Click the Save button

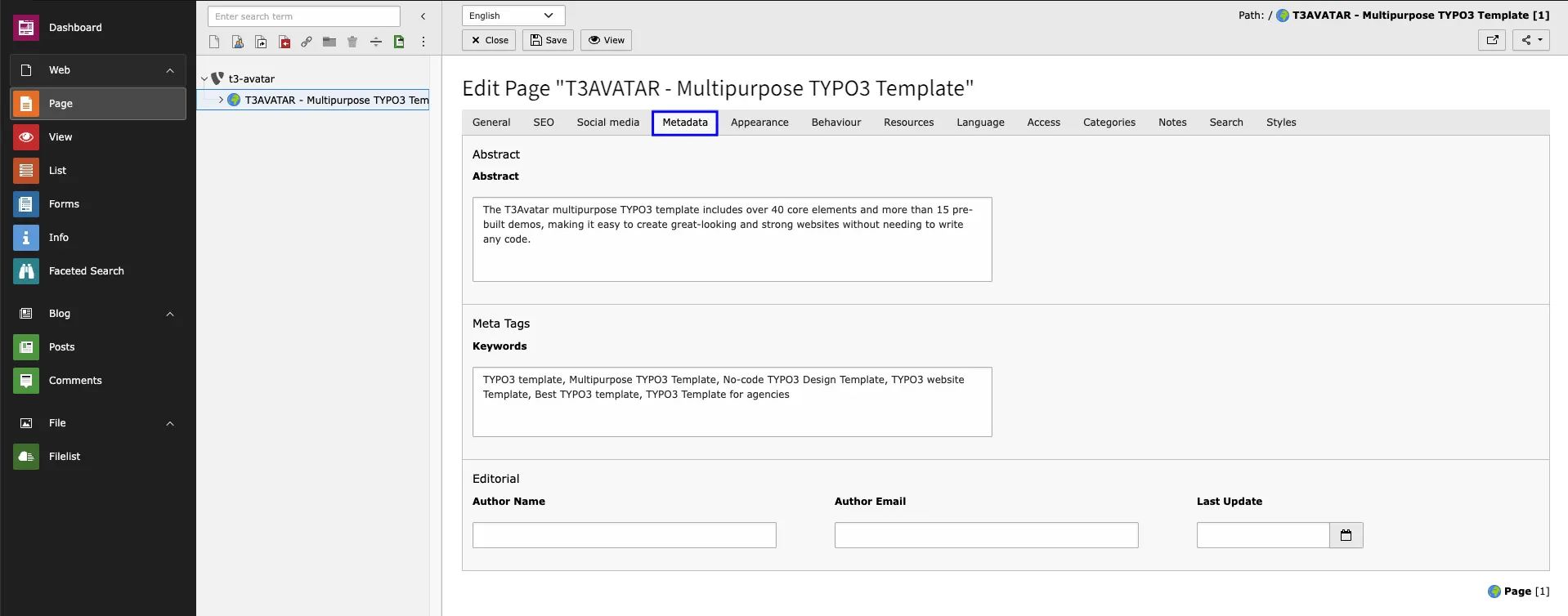(x=549, y=40)
